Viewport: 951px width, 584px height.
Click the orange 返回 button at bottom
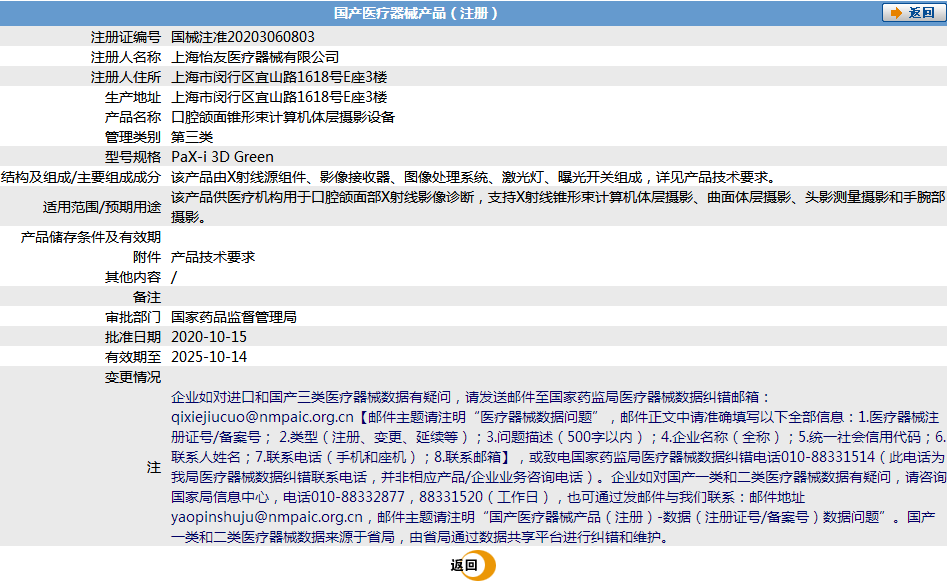[472, 565]
